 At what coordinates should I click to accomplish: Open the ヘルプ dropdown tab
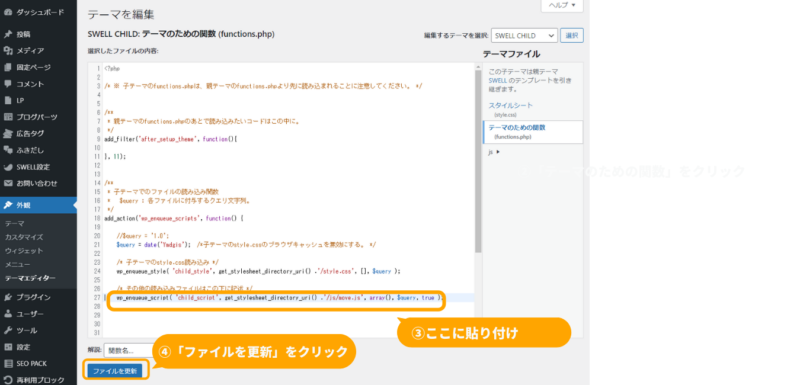coord(562,5)
